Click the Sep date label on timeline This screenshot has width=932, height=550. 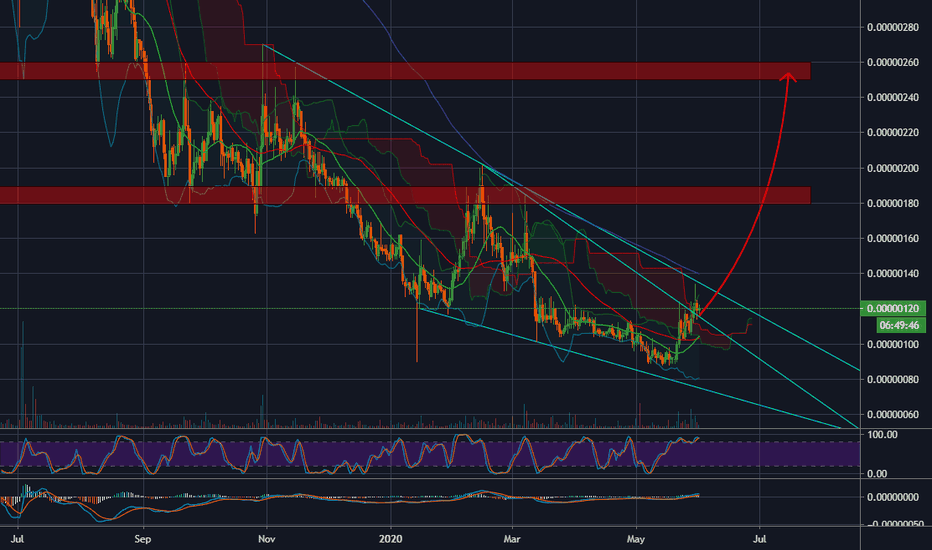coord(143,539)
